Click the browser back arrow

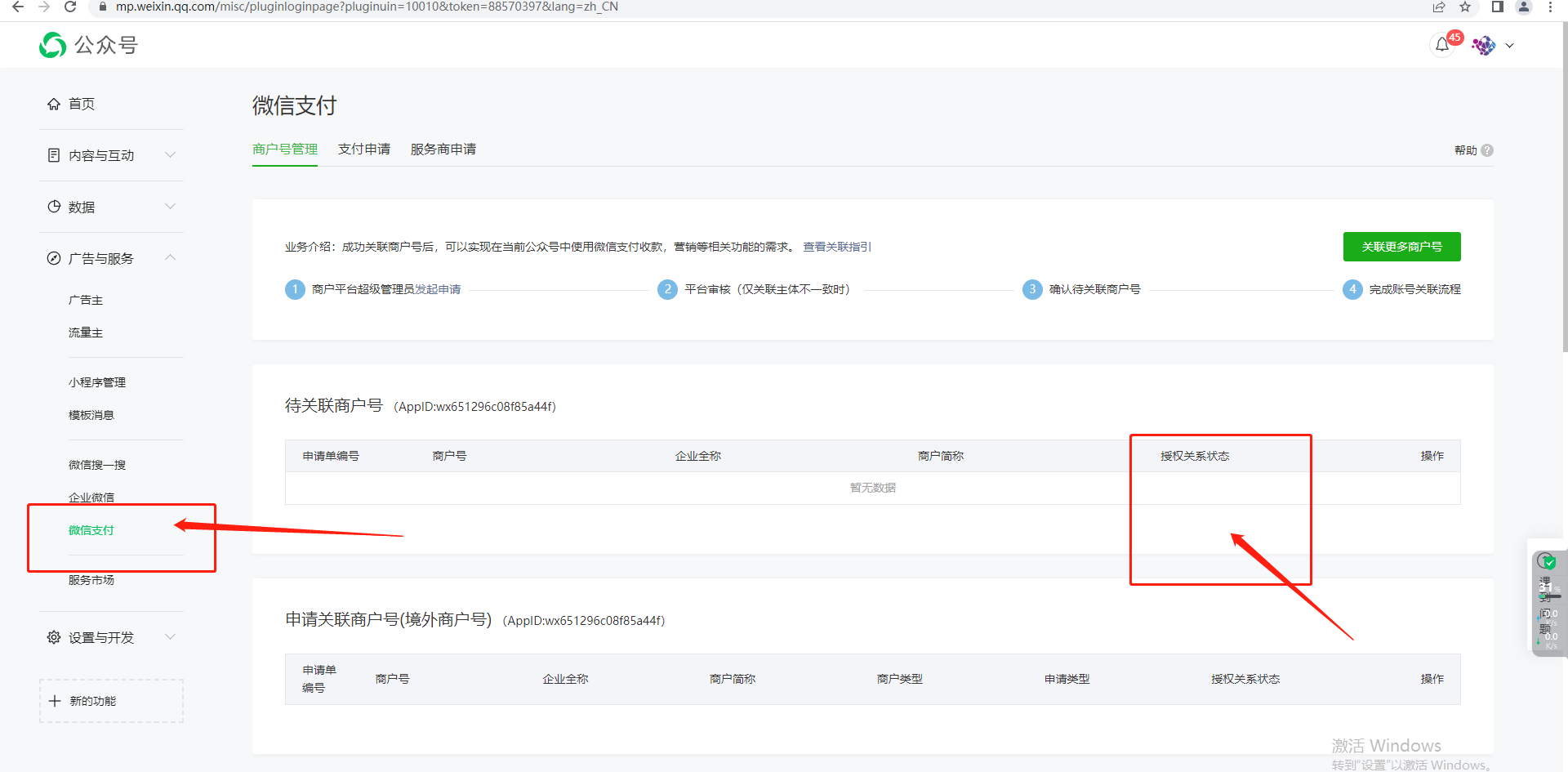pos(17,7)
